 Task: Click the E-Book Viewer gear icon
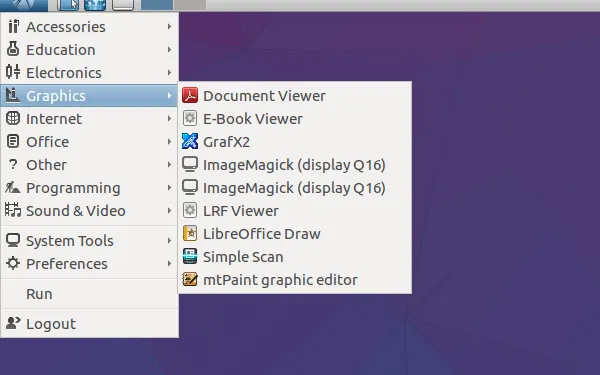(190, 119)
